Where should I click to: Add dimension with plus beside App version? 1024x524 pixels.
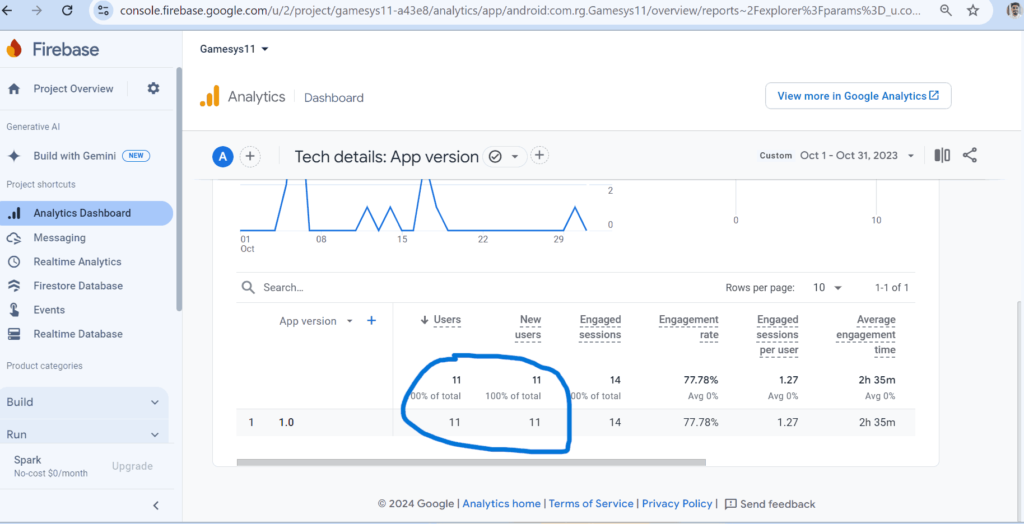pos(371,321)
